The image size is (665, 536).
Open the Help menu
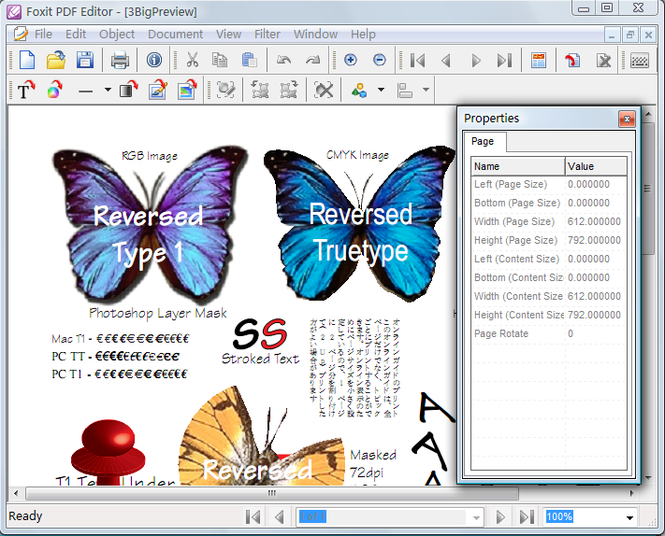[363, 34]
